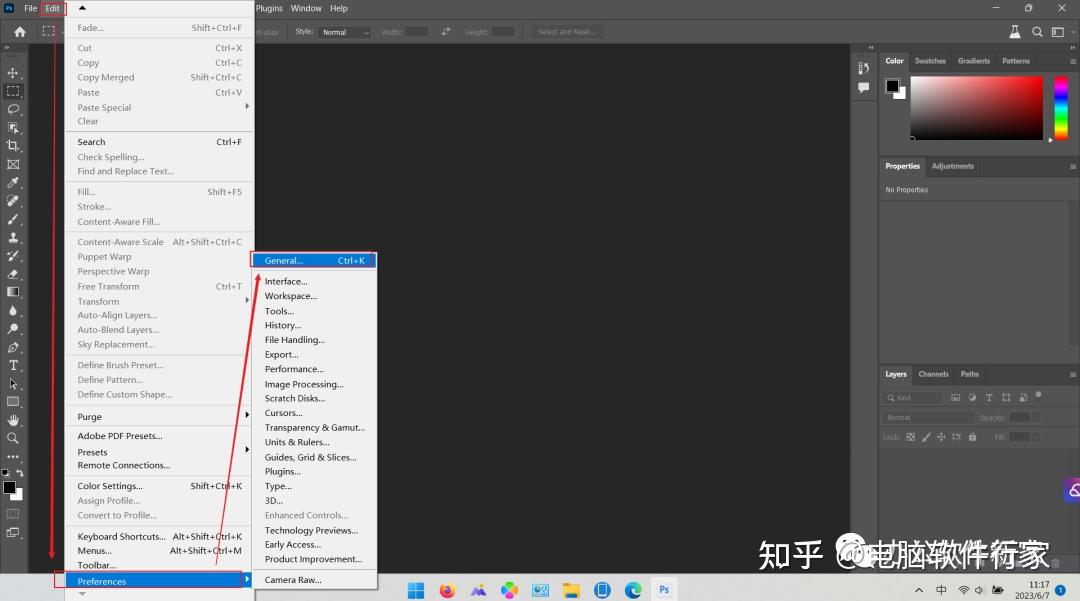Image resolution: width=1080 pixels, height=601 pixels.
Task: Toggle filter for type layers
Action: (989, 398)
